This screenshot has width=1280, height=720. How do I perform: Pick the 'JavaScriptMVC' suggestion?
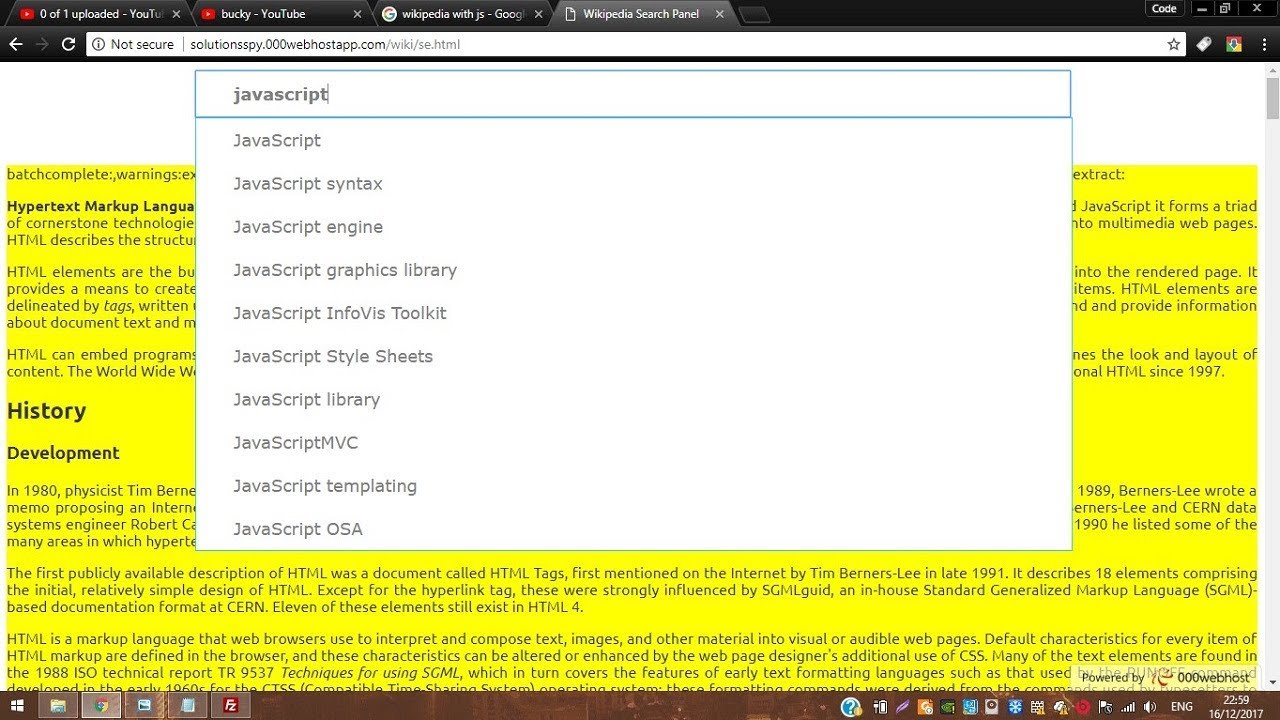tap(633, 442)
